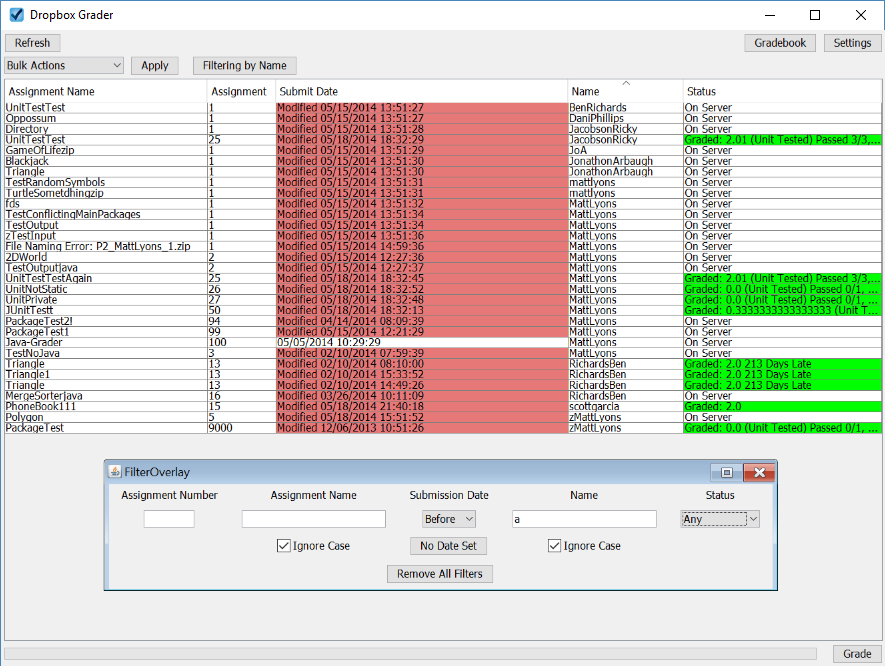Sort by Submit Date column header

(422, 91)
